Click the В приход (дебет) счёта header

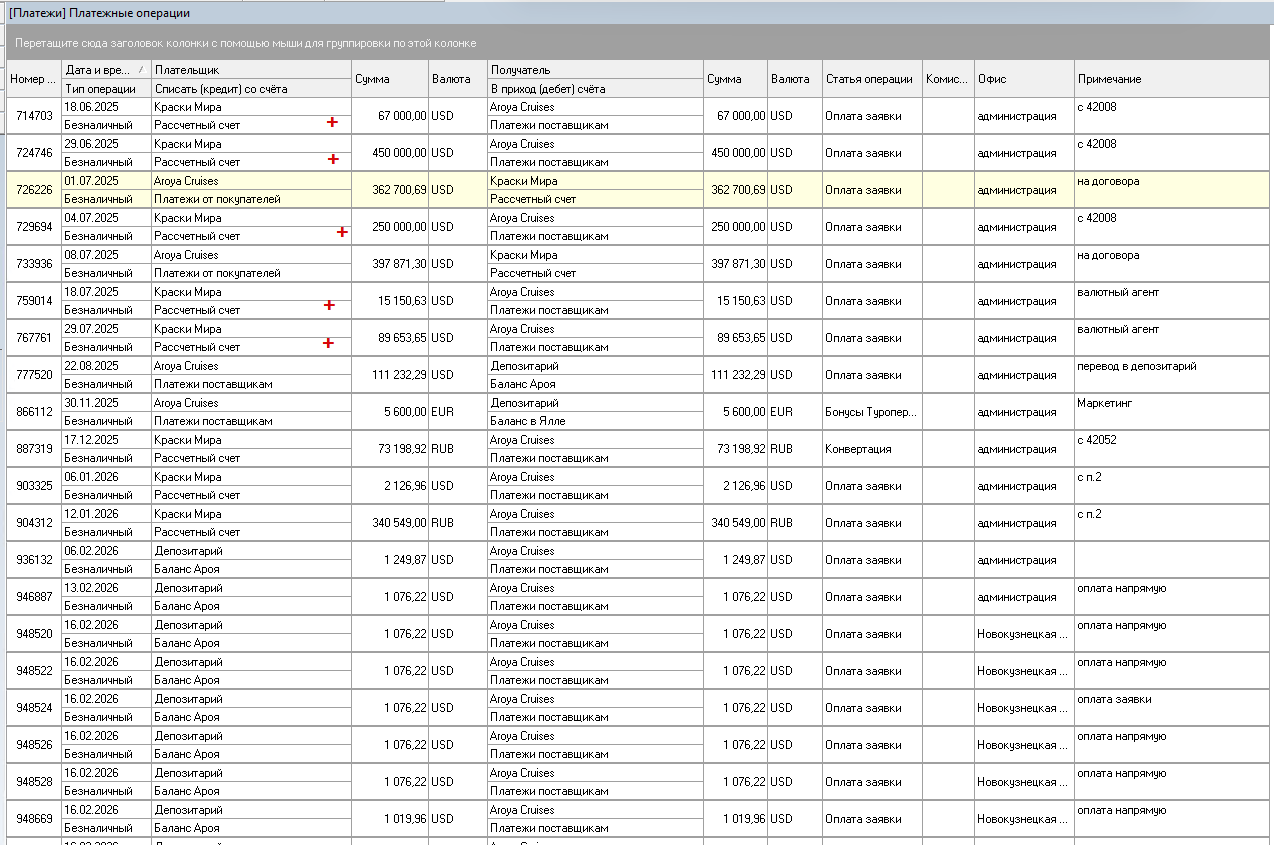595,88
